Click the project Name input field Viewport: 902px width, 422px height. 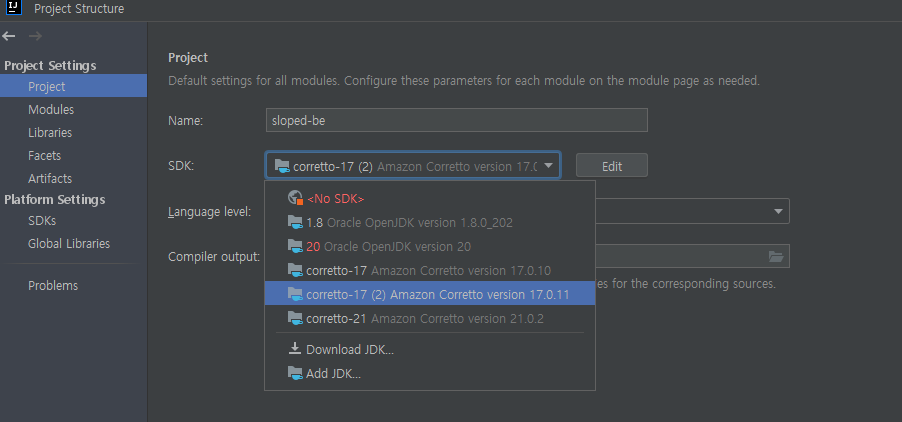(457, 120)
